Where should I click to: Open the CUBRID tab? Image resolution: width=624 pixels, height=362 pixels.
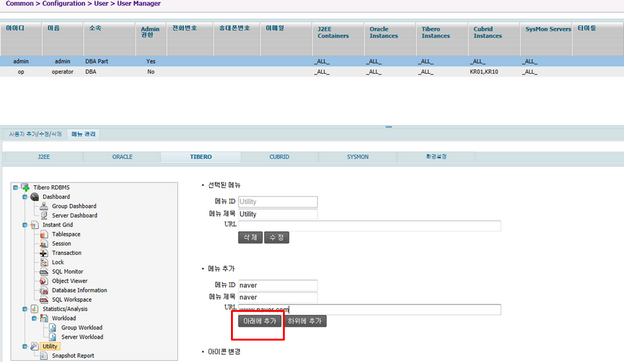pyautogui.click(x=279, y=157)
